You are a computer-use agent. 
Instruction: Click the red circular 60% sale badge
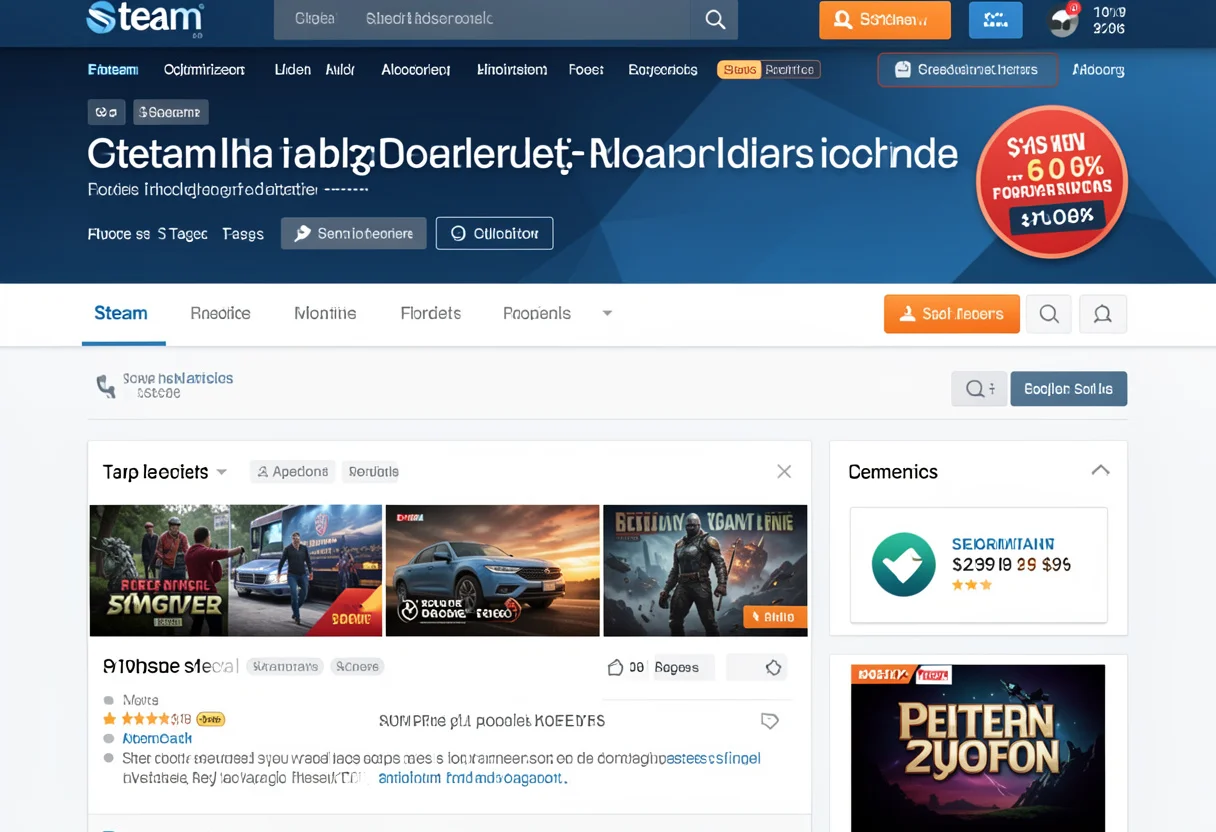[1051, 181]
